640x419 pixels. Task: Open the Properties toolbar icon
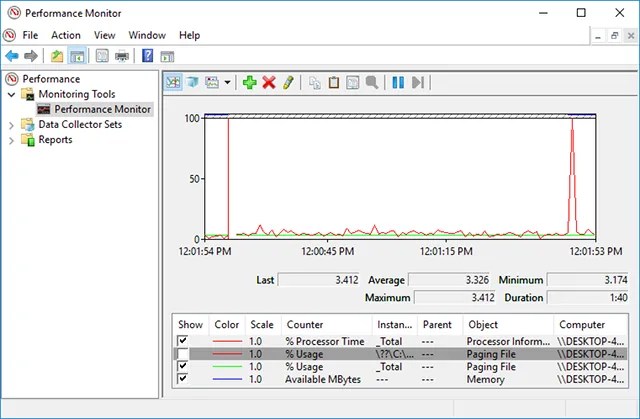coord(102,55)
